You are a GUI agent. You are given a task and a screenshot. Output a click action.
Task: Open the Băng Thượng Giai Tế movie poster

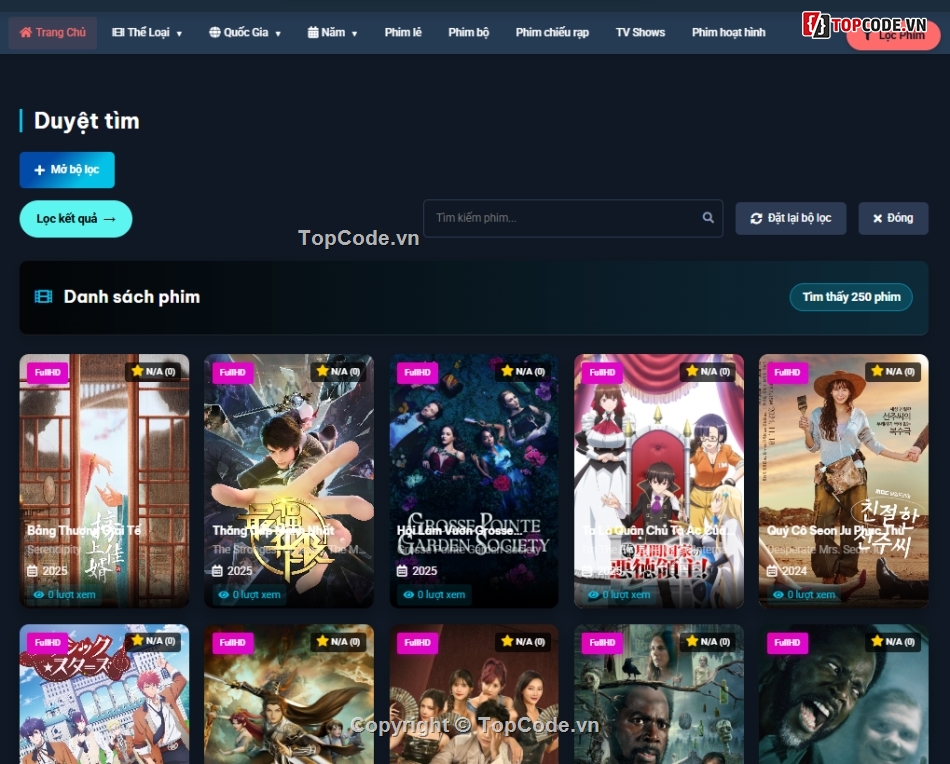tap(104, 481)
